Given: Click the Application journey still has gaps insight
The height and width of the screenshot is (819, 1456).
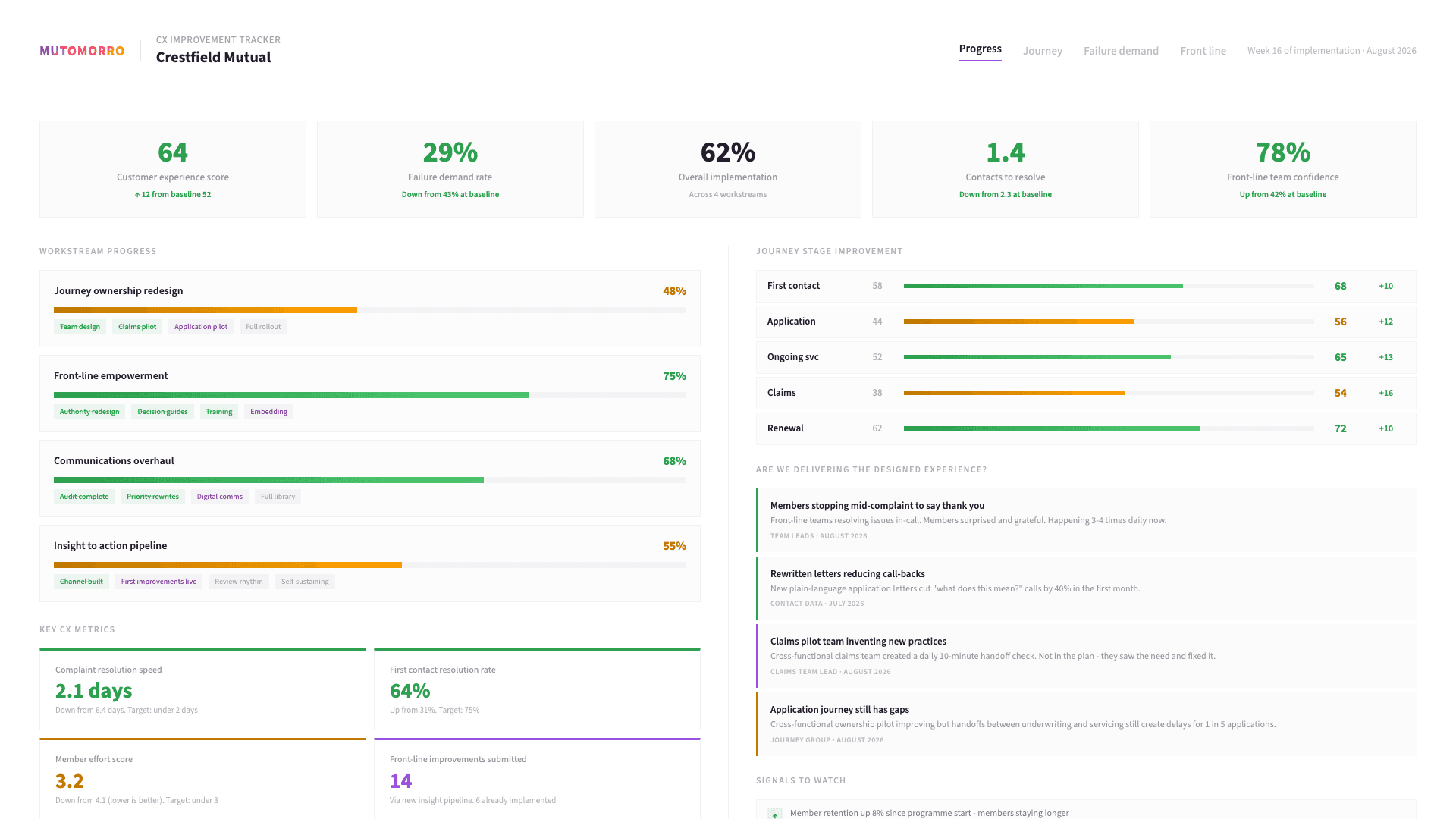Looking at the screenshot, I should click(1084, 723).
